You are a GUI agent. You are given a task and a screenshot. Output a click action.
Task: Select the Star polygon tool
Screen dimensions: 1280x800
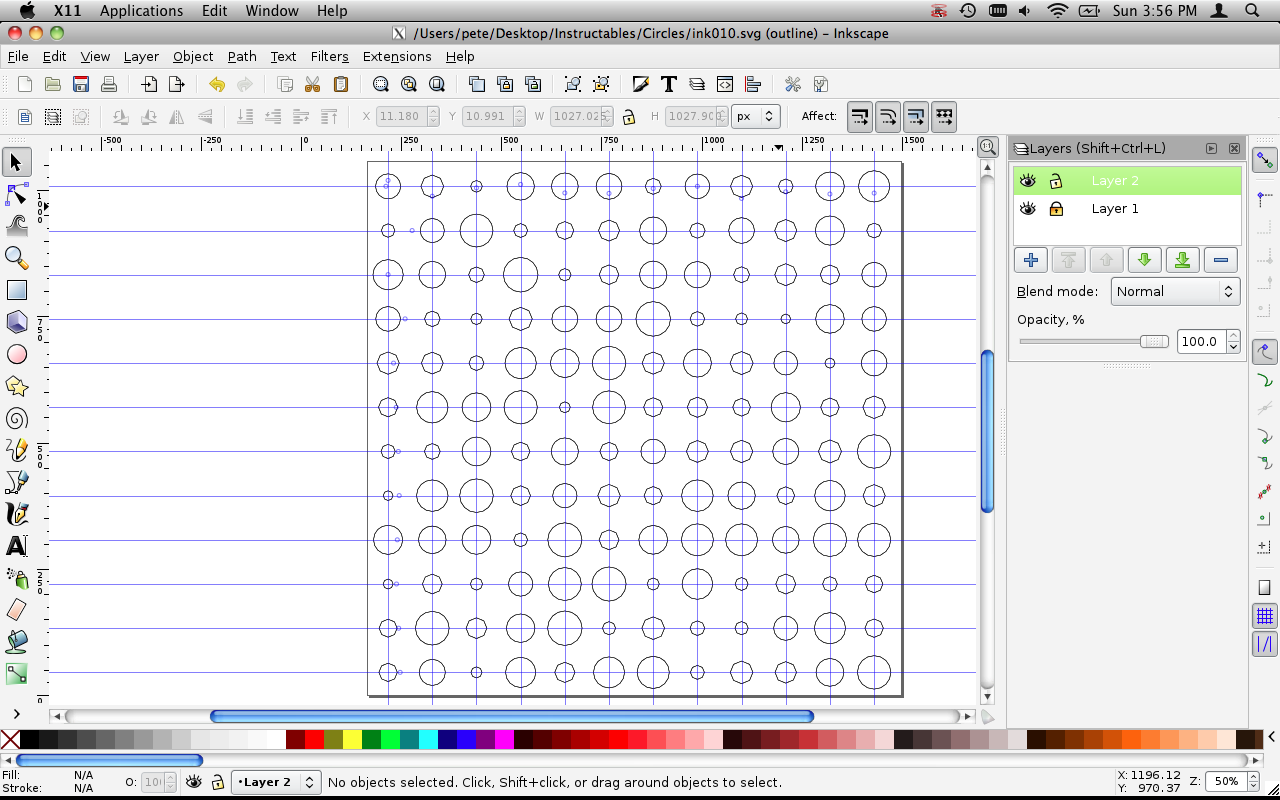click(16, 386)
